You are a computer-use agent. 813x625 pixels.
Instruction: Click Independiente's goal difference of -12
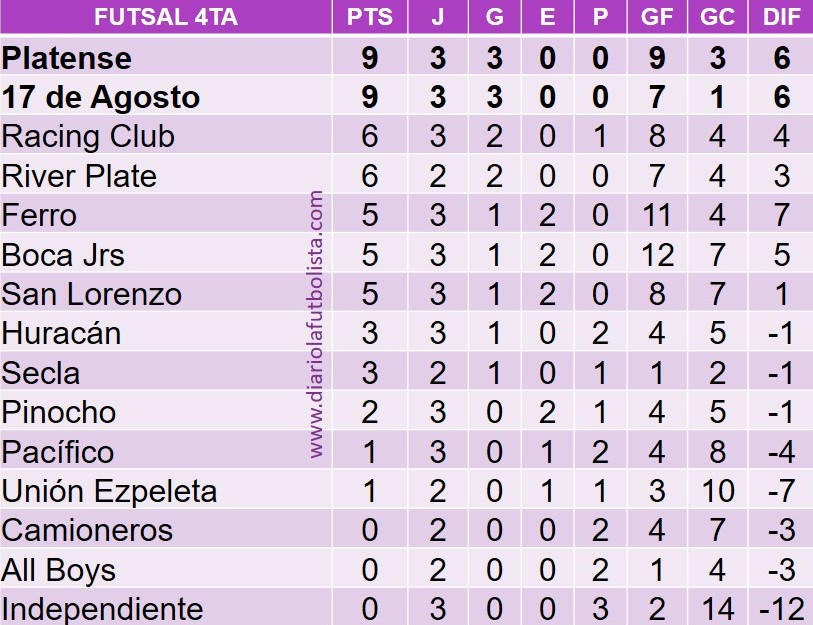(x=780, y=609)
